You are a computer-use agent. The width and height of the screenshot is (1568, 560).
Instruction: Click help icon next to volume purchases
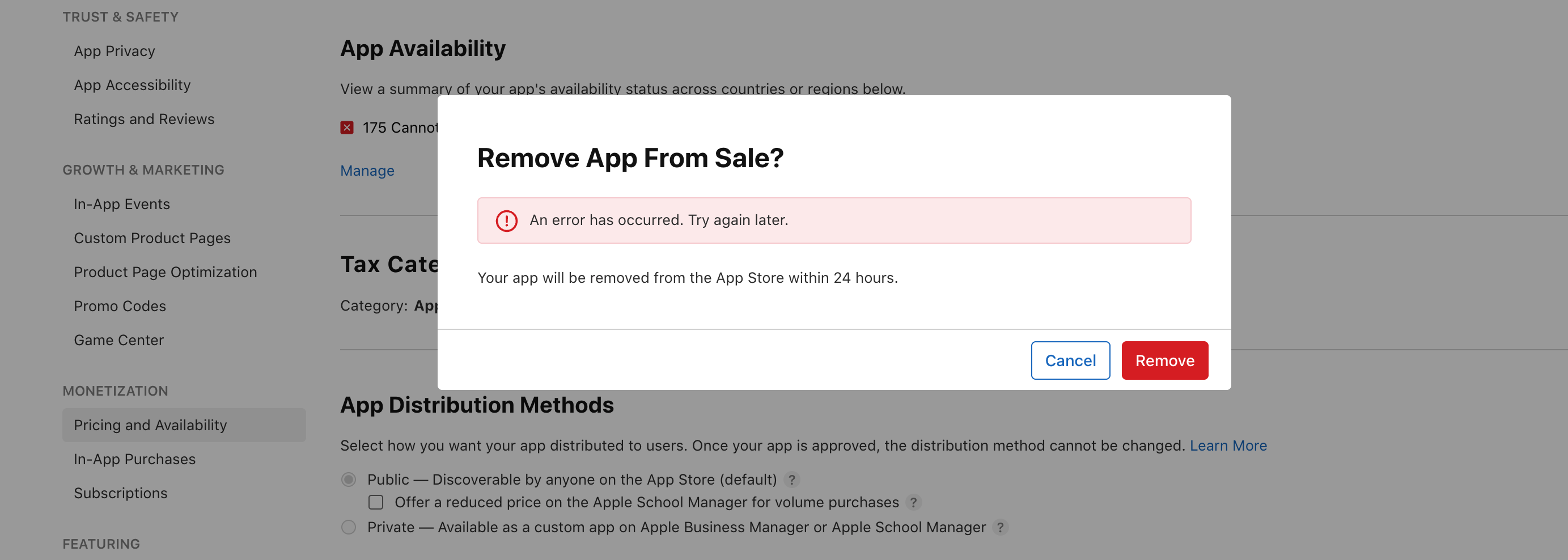tap(913, 502)
